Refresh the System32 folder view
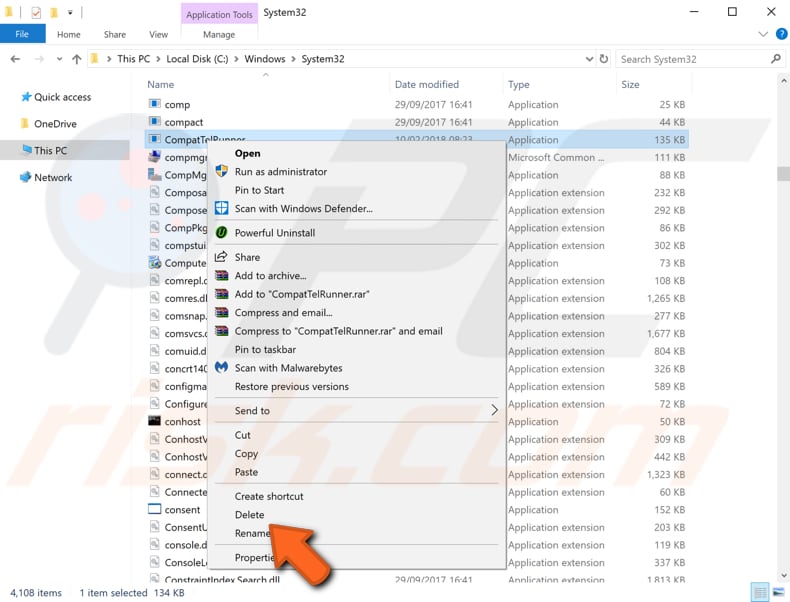Viewport: 790px width, 602px height. point(604,59)
